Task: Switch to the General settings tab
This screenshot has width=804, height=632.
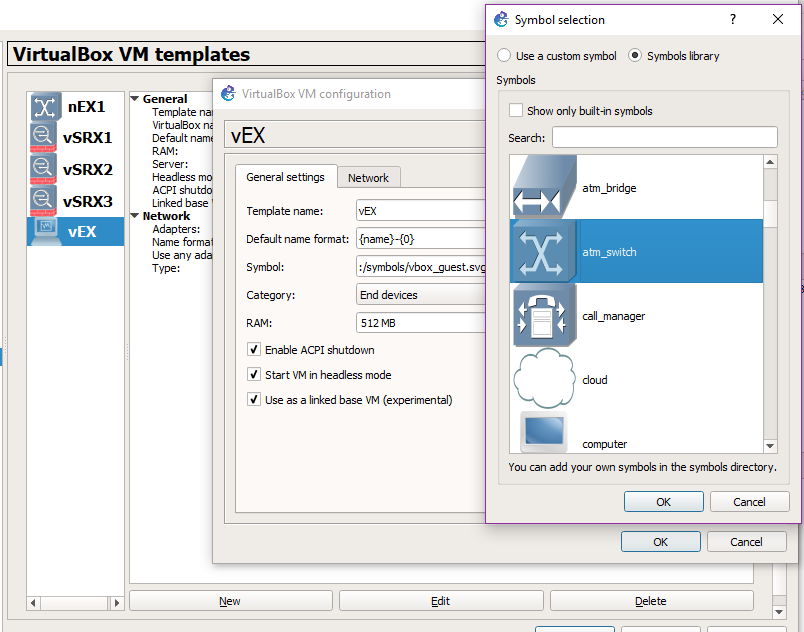Action: [286, 177]
